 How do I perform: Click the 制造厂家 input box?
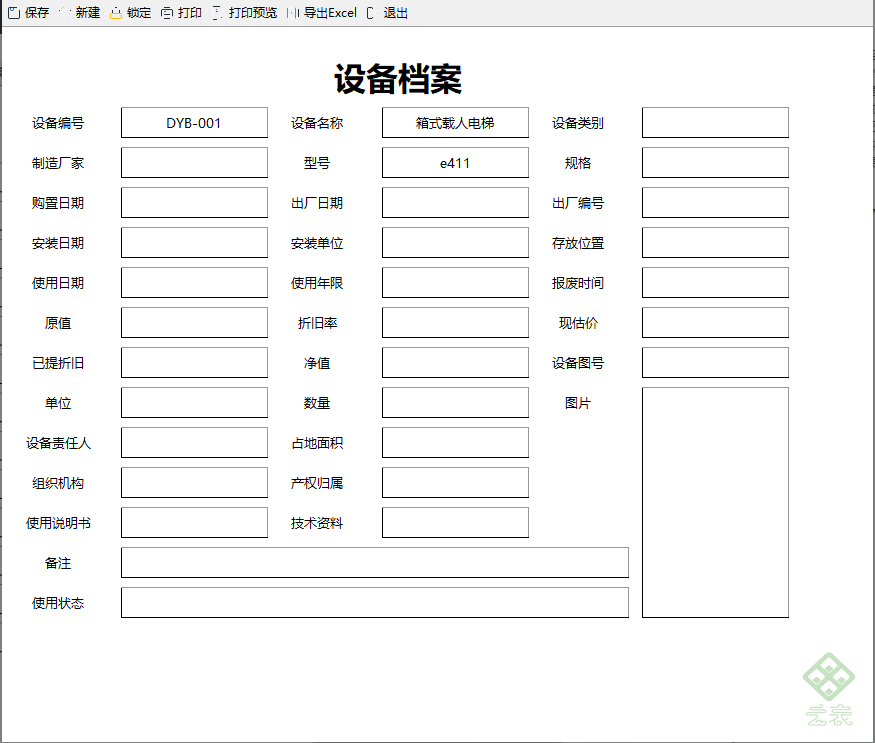194,162
